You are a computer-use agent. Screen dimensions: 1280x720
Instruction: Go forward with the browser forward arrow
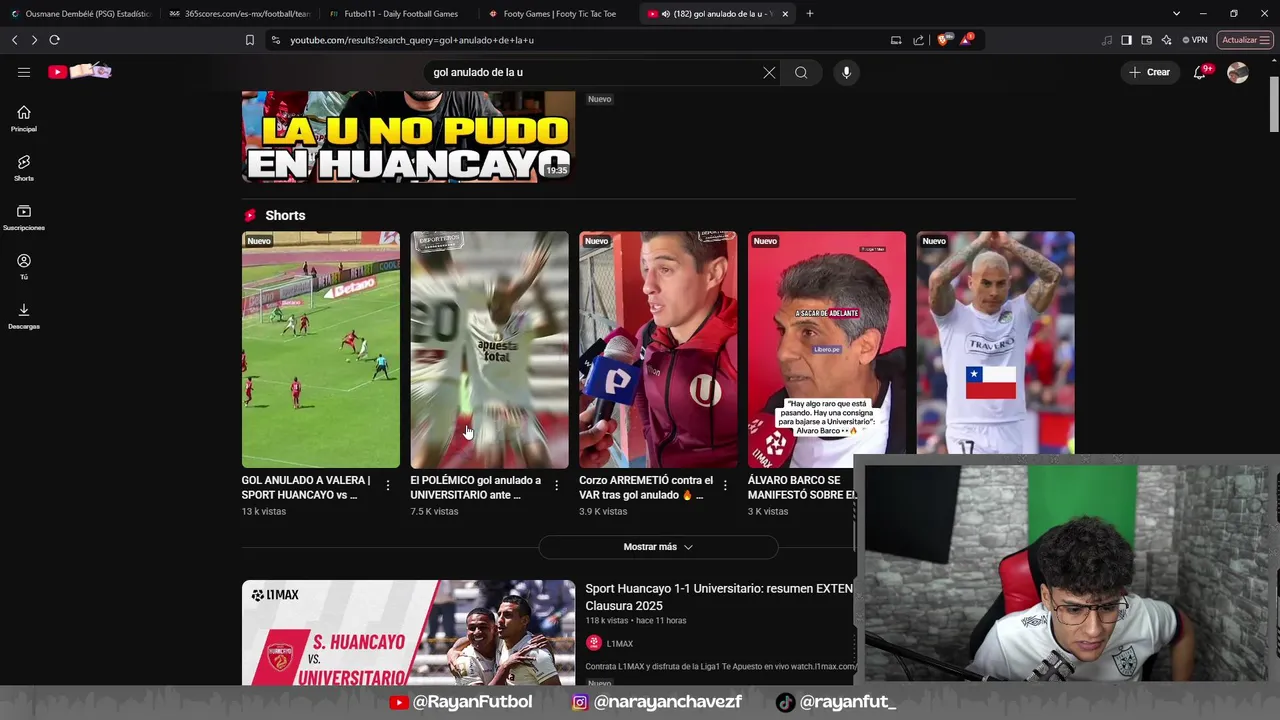[x=33, y=40]
